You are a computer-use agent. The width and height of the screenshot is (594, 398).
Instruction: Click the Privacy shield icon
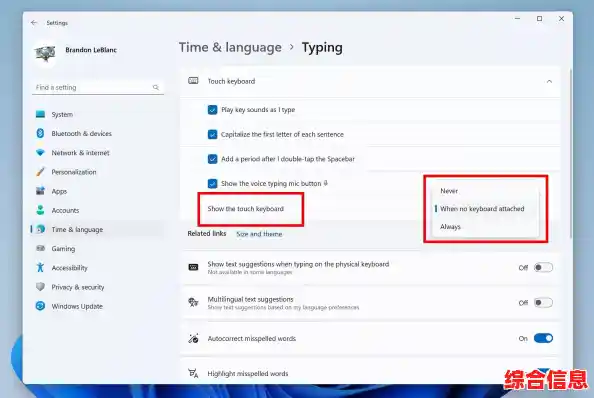click(40, 287)
